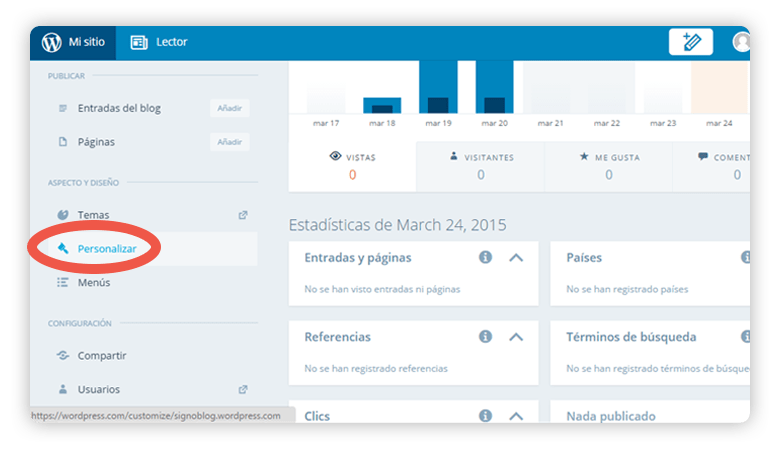Click the mar 21 date label
This screenshot has height=450, width=780.
pos(551,123)
